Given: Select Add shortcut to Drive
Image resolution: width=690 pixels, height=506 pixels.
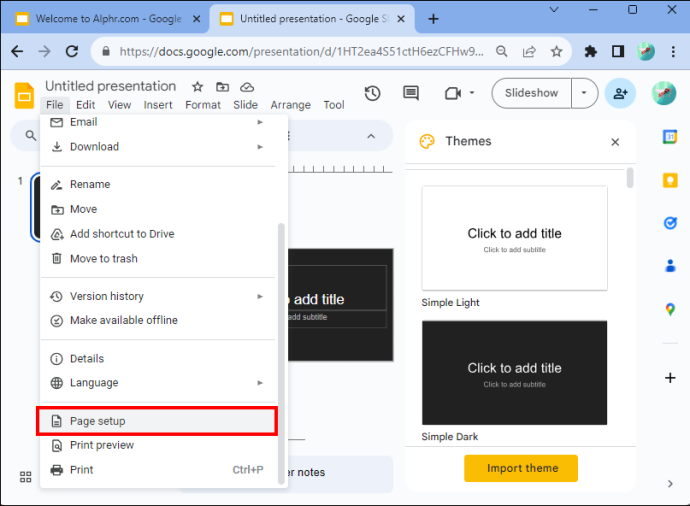Looking at the screenshot, I should (159, 234).
